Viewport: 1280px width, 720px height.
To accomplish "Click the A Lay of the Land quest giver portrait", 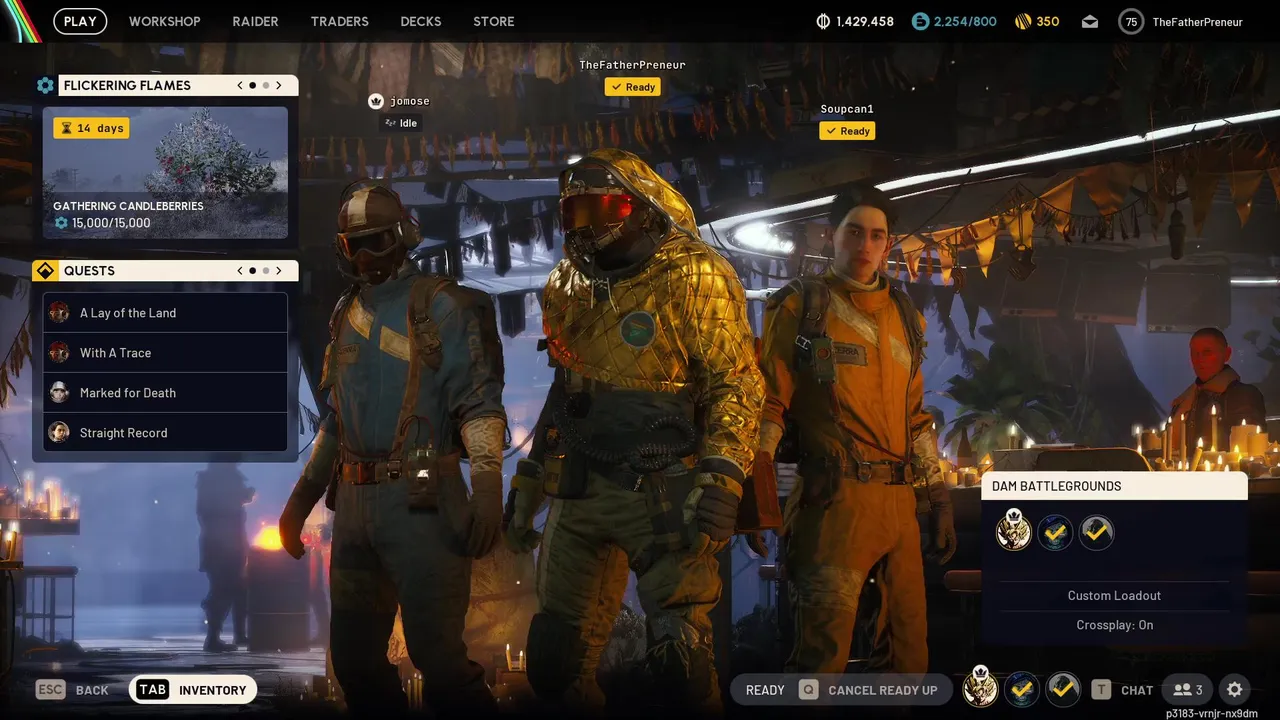I will (x=59, y=312).
